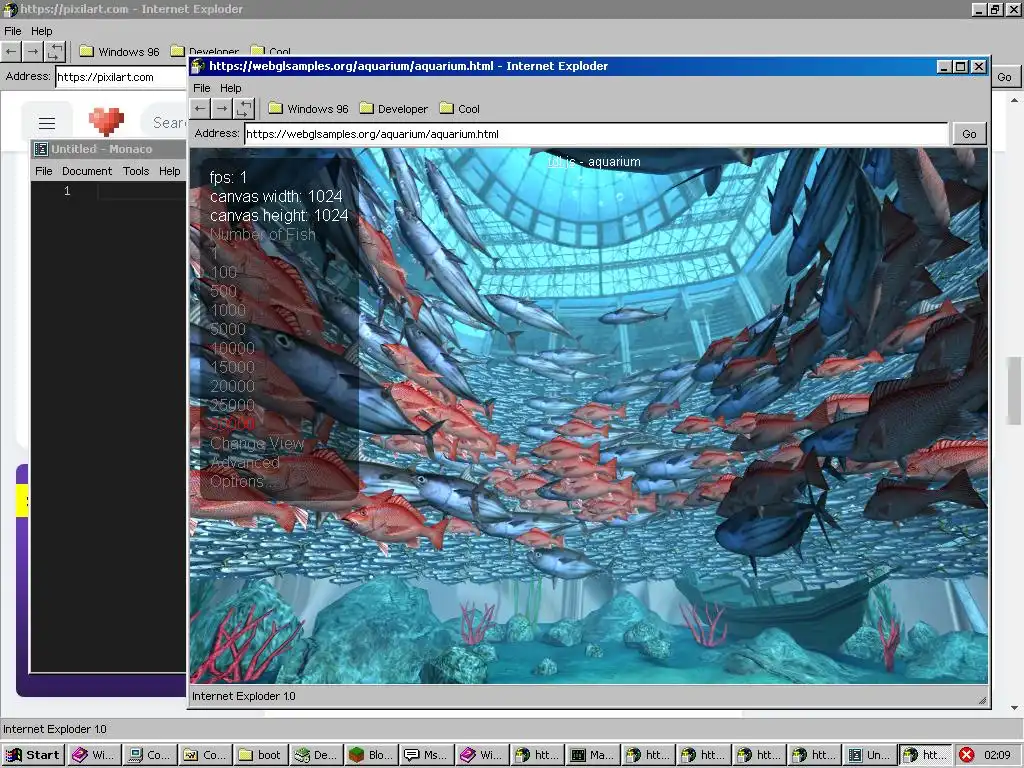The width and height of the screenshot is (1024, 768).
Task: Open Windows 96 folder in pixilart window
Action: click(x=119, y=51)
